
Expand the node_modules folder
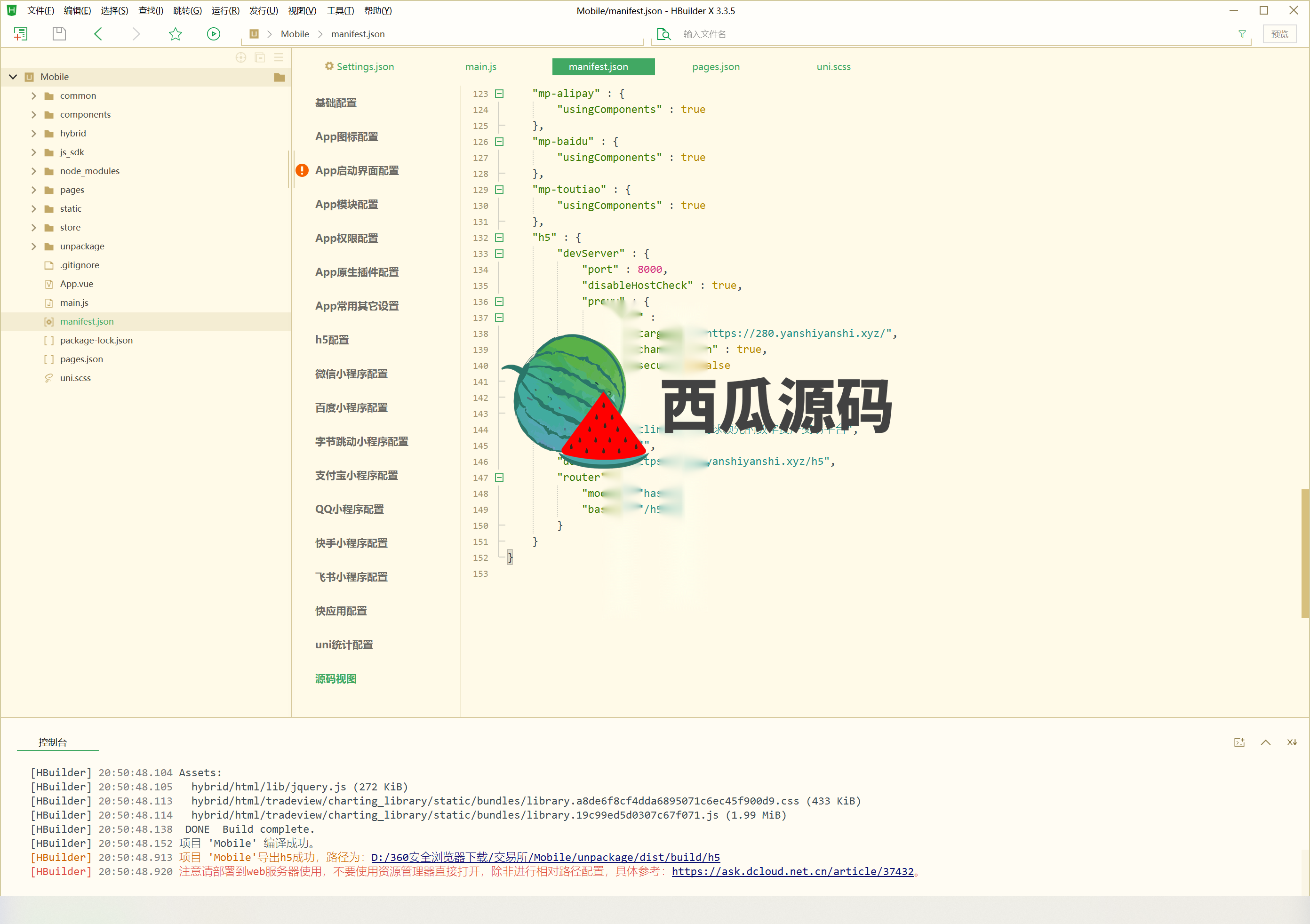pyautogui.click(x=34, y=171)
